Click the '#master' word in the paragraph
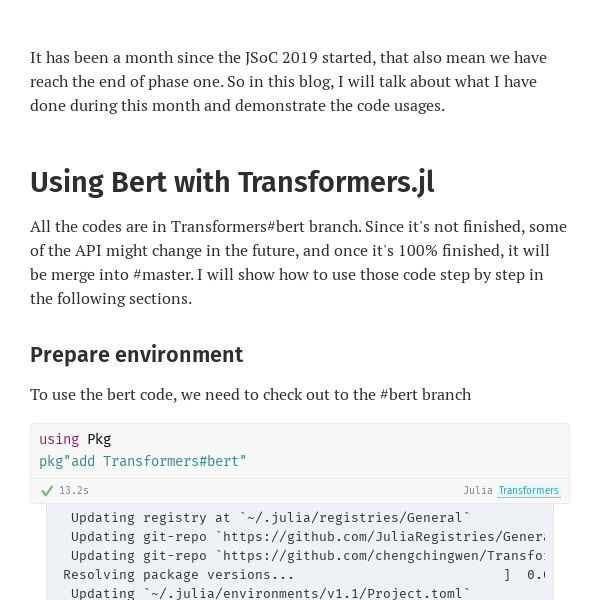600x600 pixels. coord(163,275)
